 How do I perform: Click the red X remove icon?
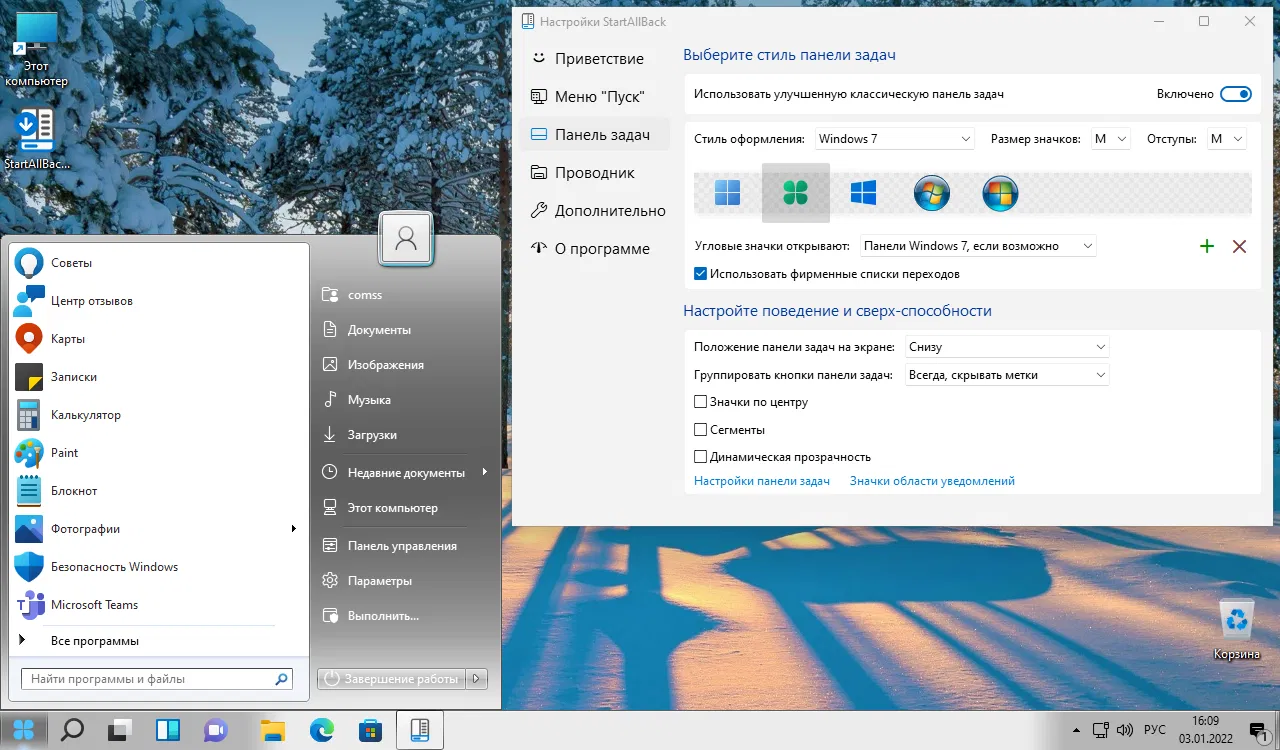pyautogui.click(x=1240, y=246)
